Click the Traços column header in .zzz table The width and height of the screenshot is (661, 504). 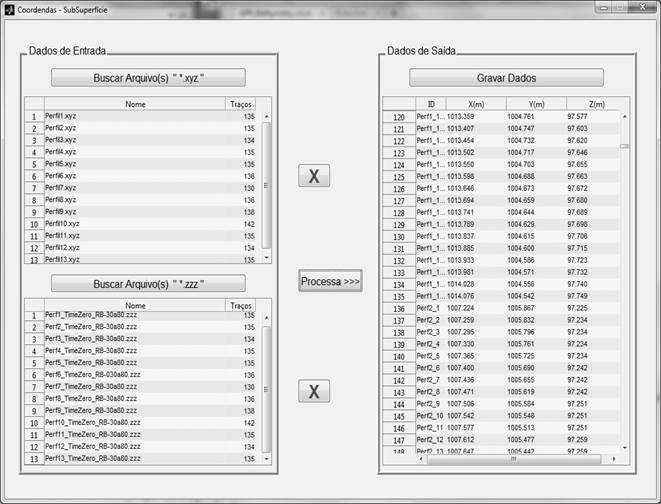click(241, 306)
